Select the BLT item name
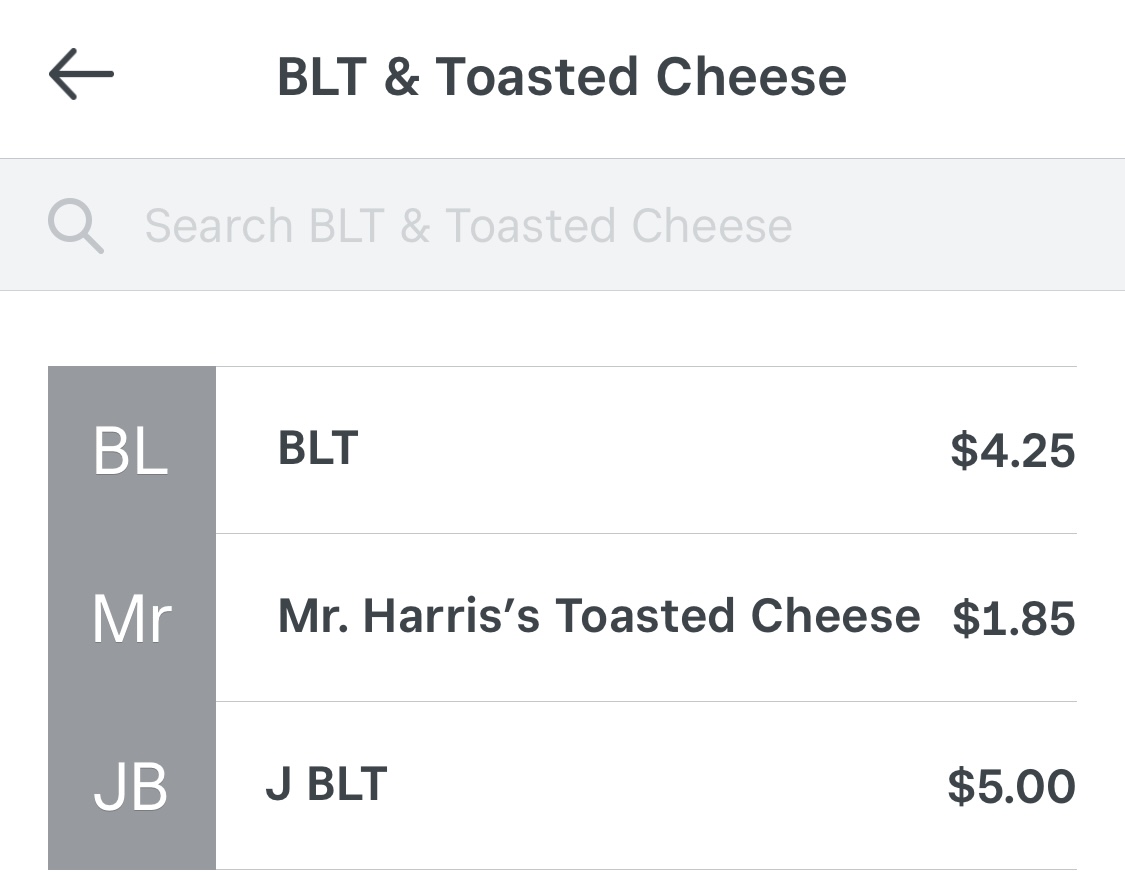 point(317,448)
